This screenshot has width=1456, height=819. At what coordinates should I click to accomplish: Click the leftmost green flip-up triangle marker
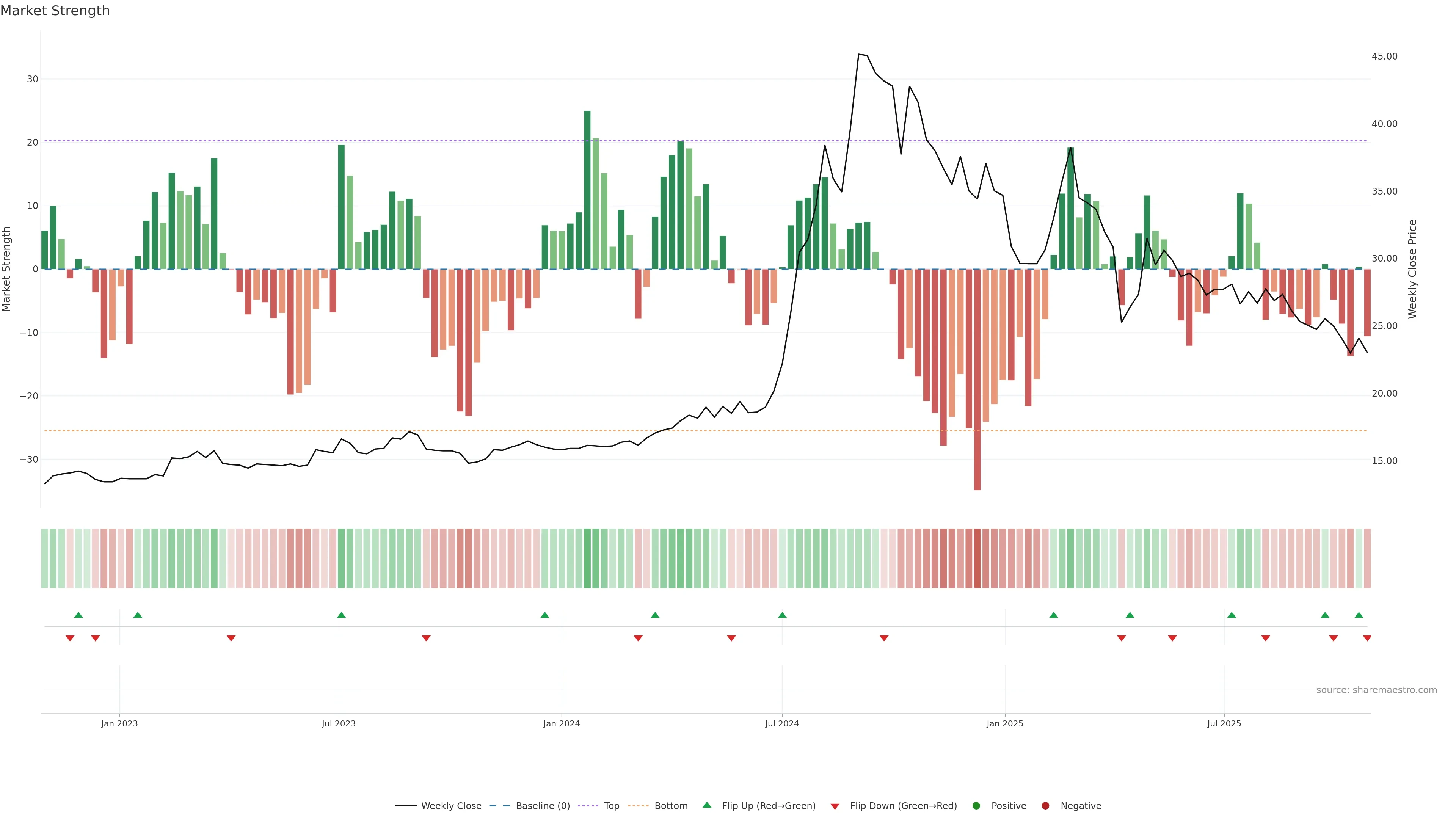(x=78, y=615)
